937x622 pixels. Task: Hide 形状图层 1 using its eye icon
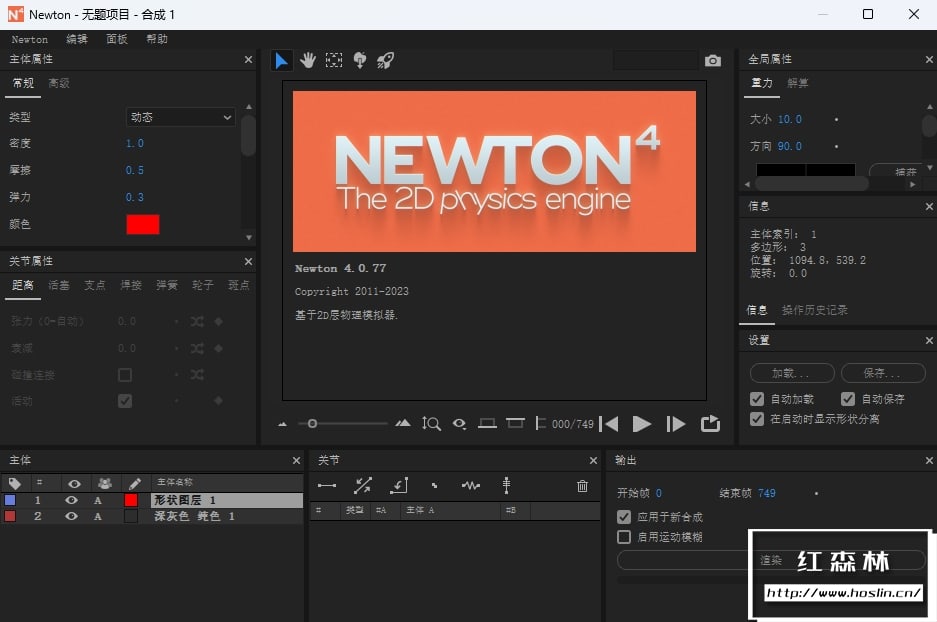[71, 500]
